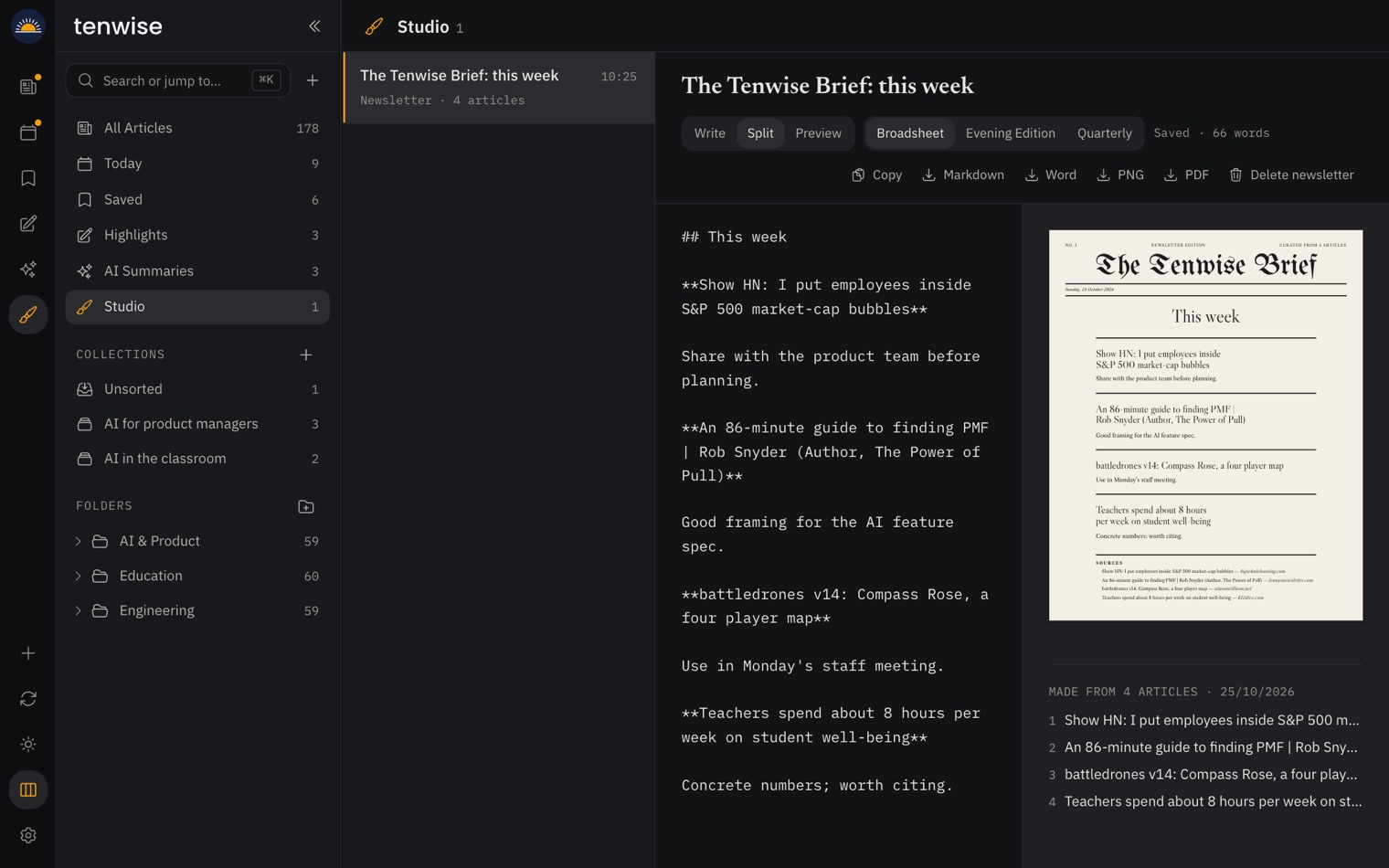
Task: Export the newsletter as PDF
Action: (1186, 175)
